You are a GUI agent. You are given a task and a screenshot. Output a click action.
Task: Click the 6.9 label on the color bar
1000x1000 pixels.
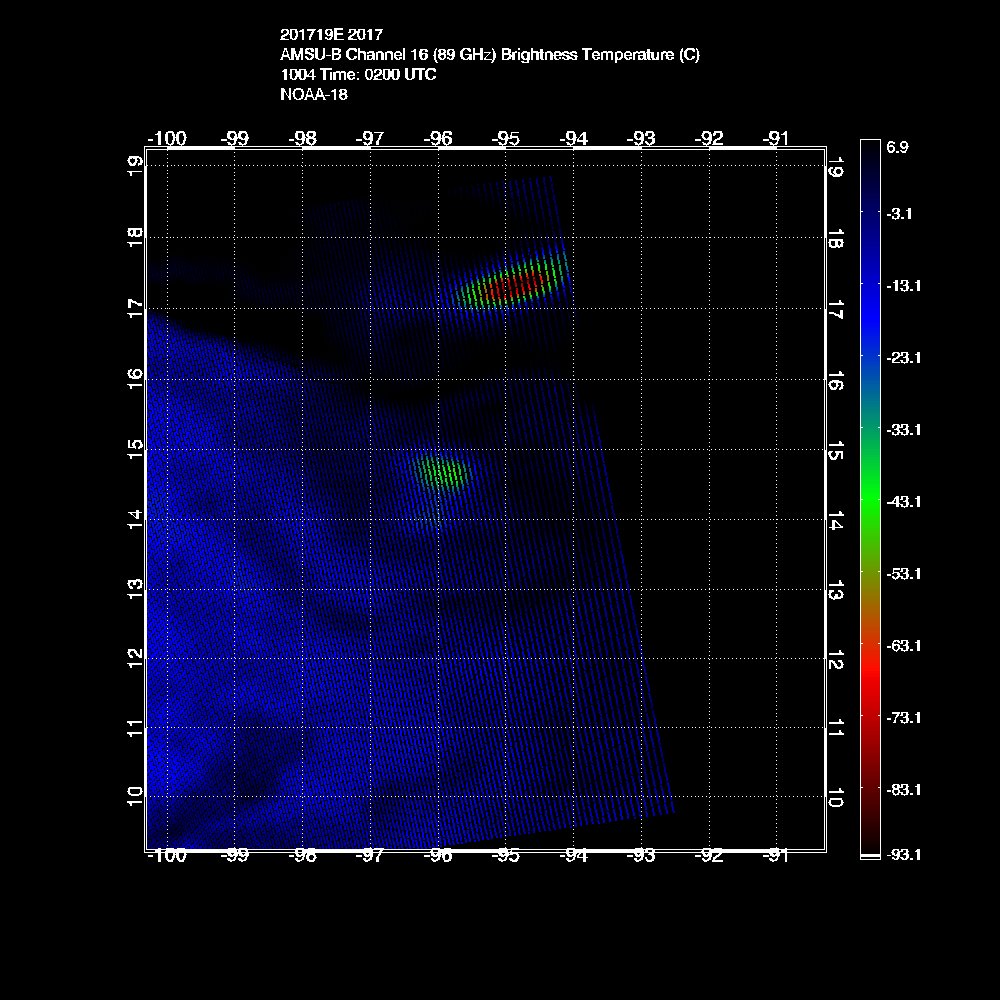[897, 147]
